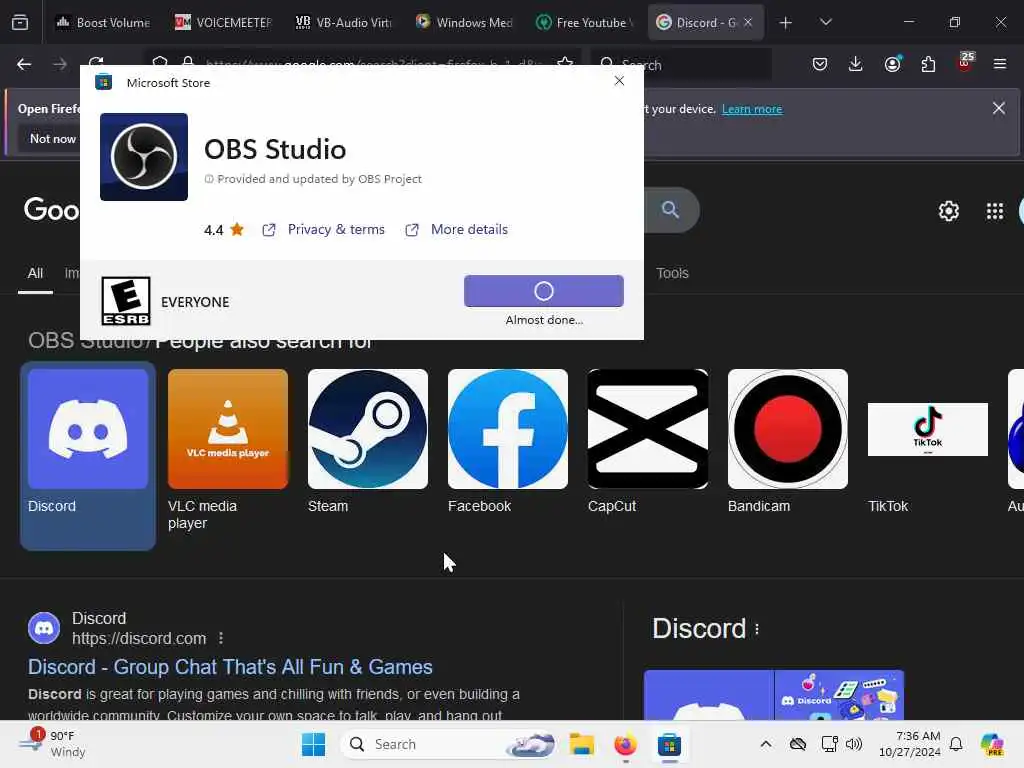
Task: Switch to Free Youtube tab
Action: point(584,22)
